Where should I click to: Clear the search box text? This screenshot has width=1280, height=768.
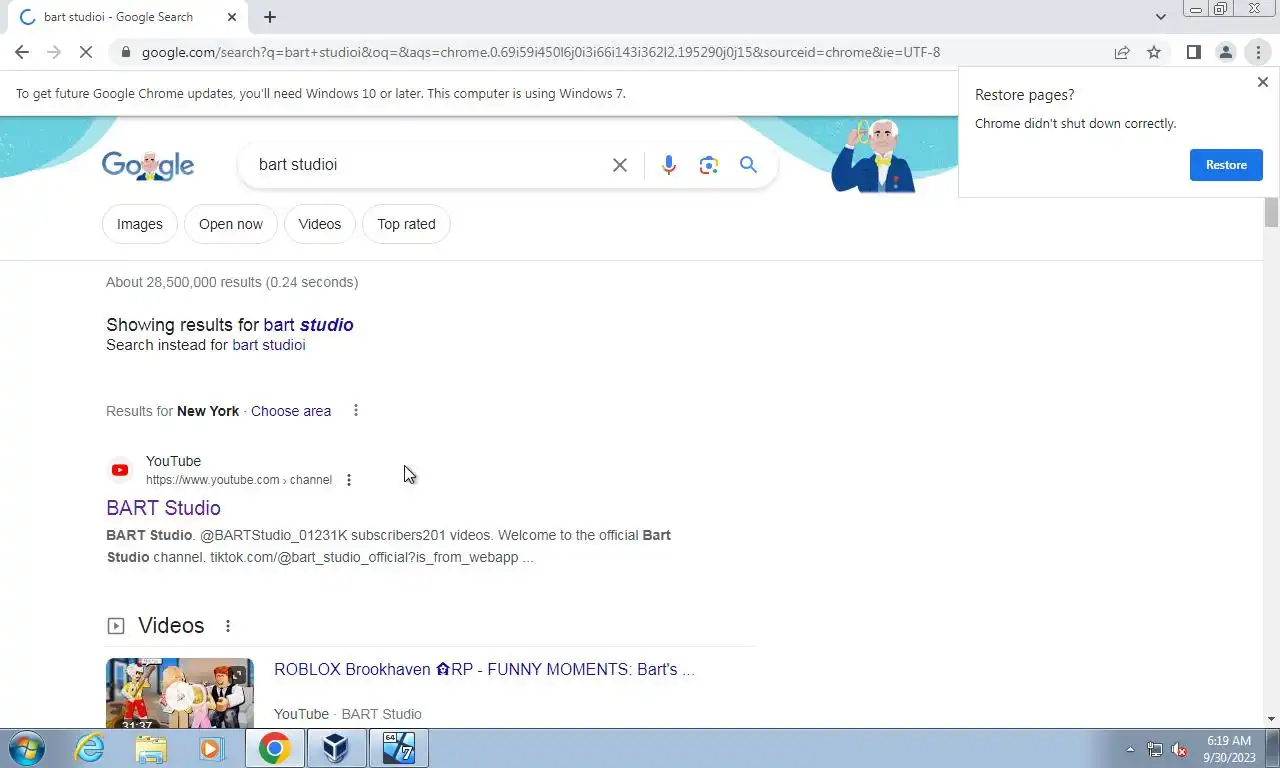click(x=620, y=165)
